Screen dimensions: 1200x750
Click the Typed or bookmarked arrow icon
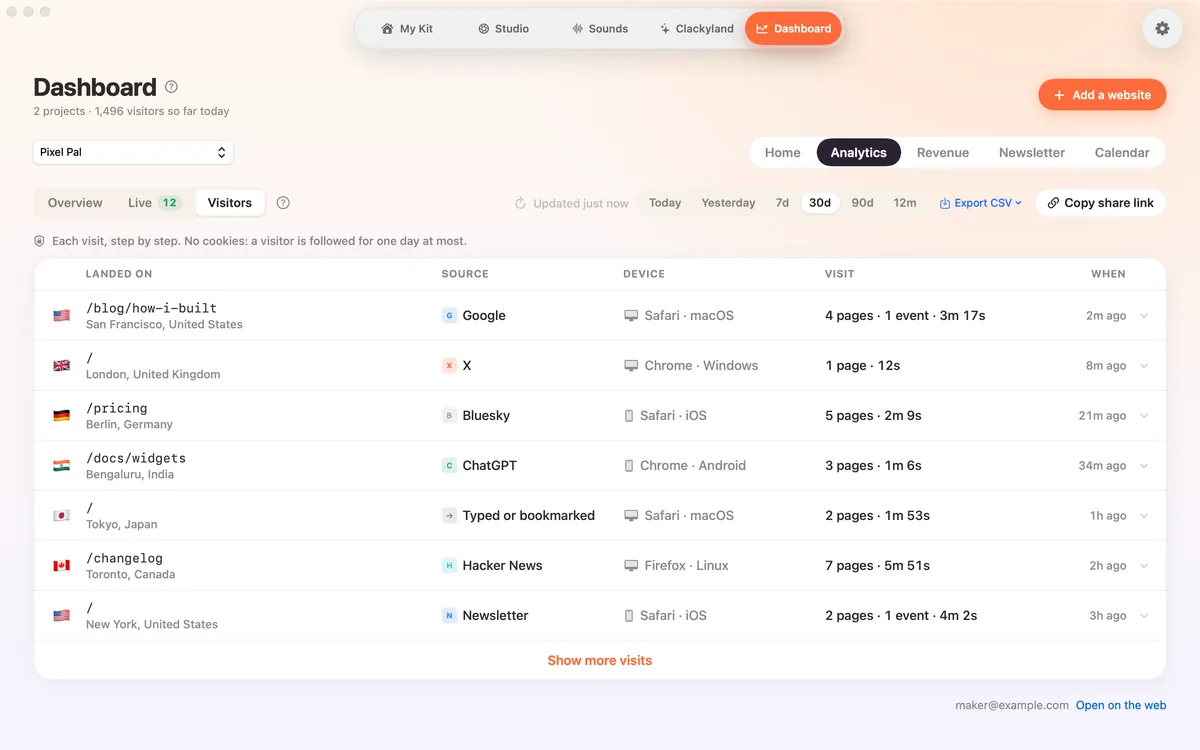(x=449, y=516)
